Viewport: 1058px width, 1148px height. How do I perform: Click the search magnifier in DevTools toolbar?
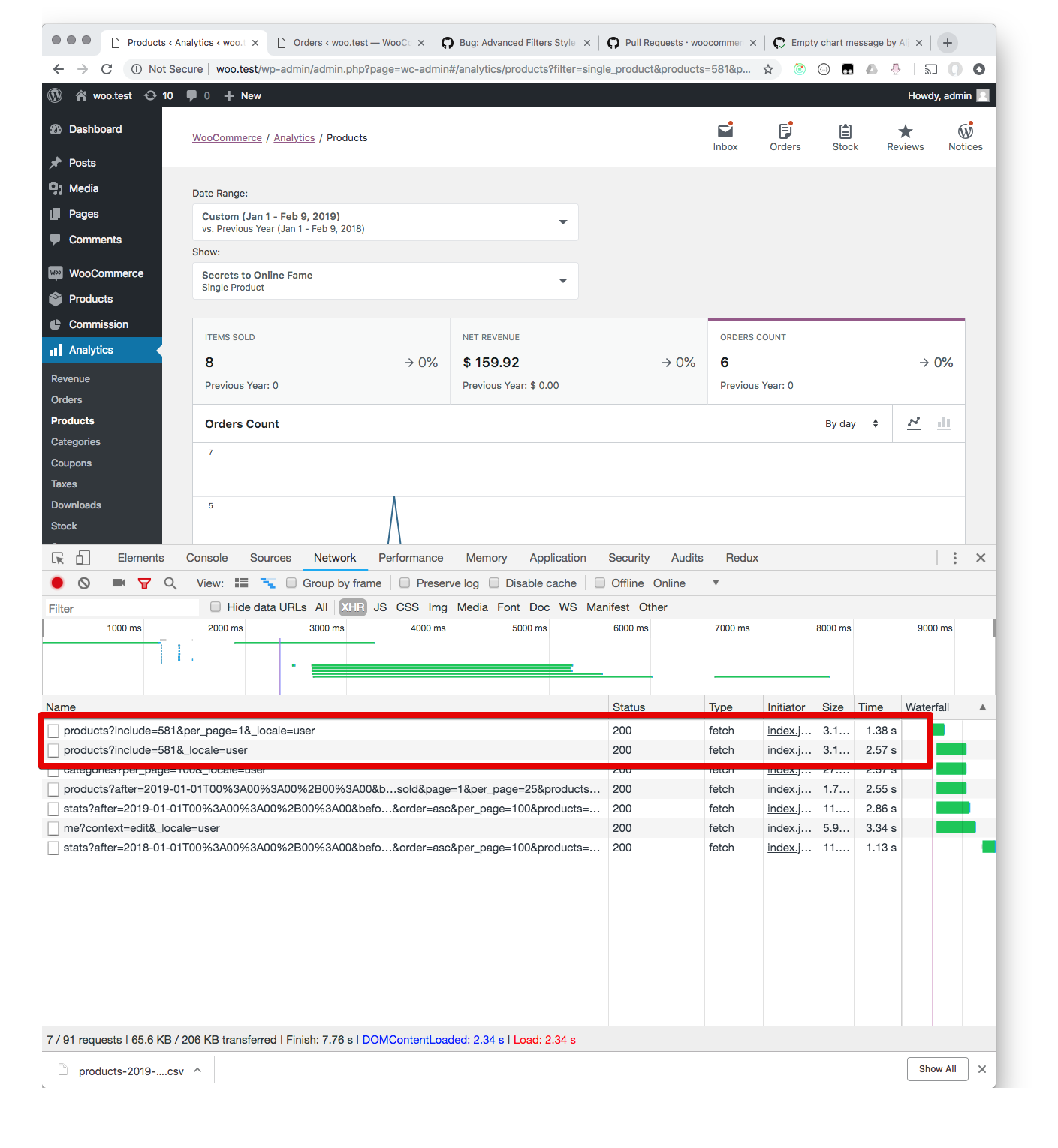170,583
